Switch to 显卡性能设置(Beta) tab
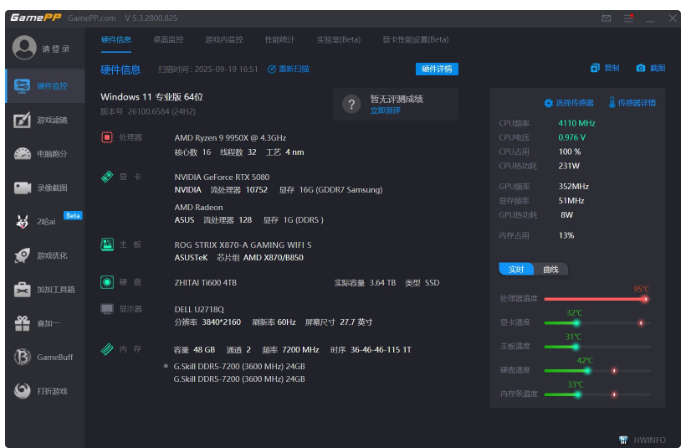Viewport: 684px width, 448px height. [415, 40]
